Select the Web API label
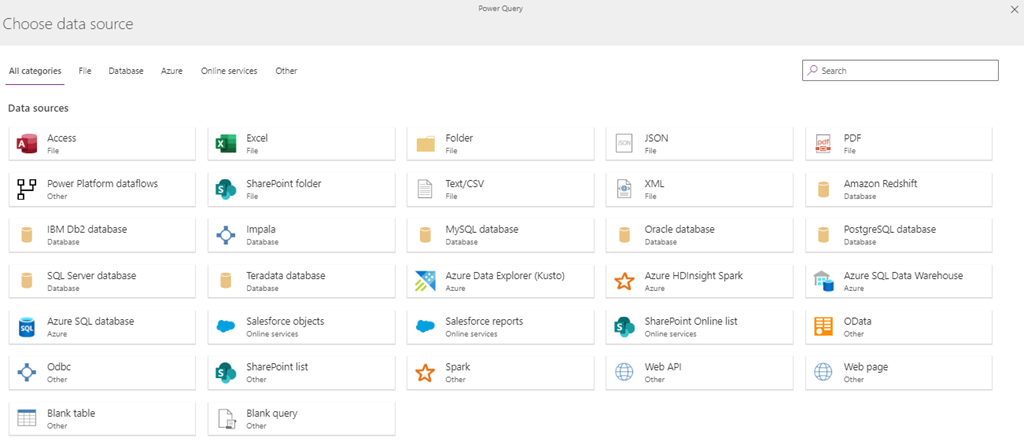The width and height of the screenshot is (1024, 445). coord(664,367)
